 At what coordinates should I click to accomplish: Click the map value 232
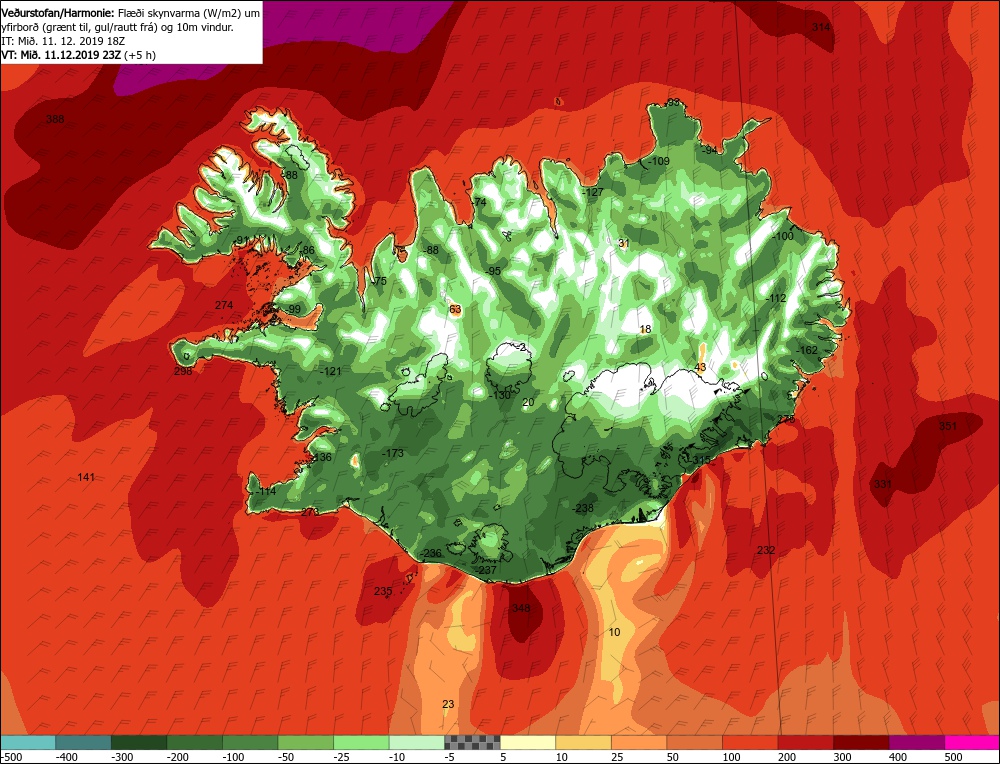click(766, 550)
